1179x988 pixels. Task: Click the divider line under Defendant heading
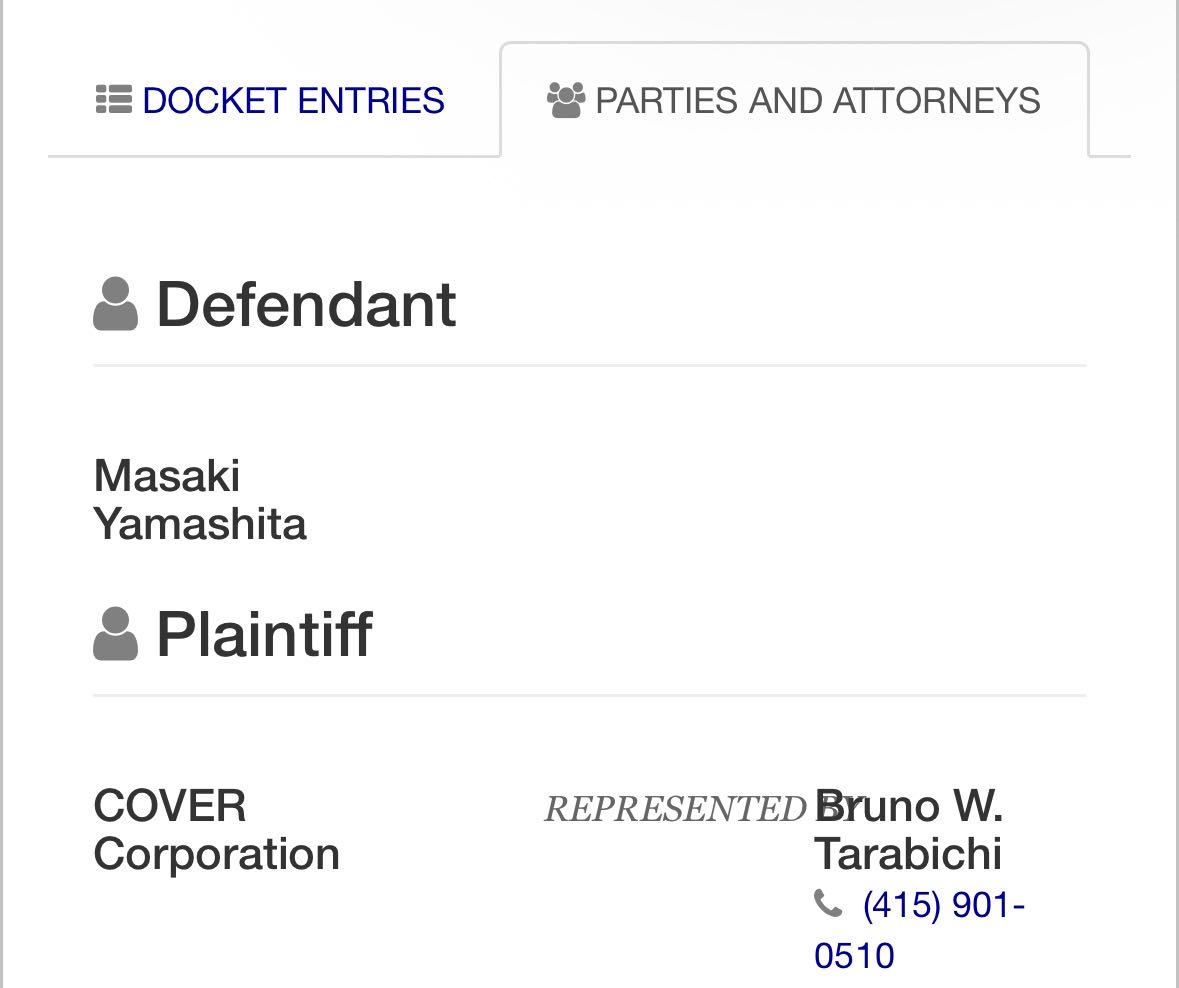[589, 366]
